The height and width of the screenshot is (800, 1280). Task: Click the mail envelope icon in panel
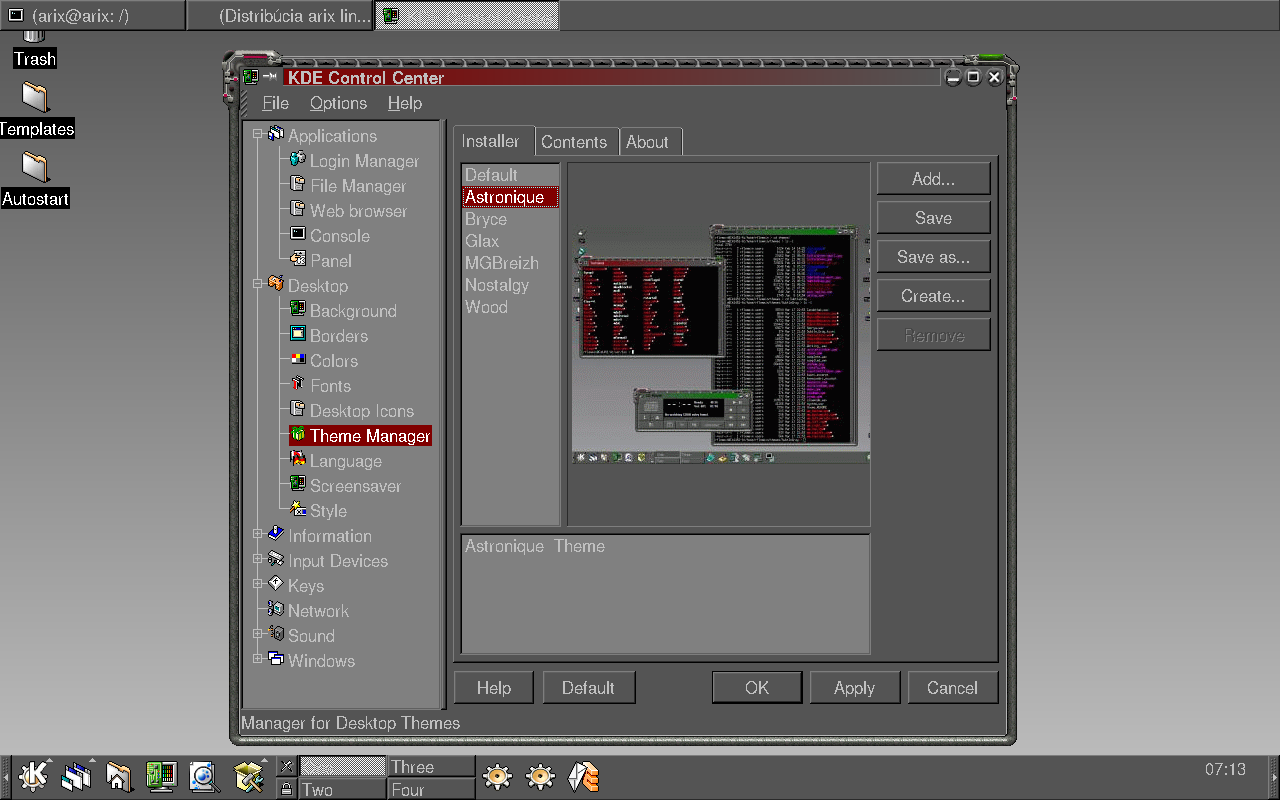[x=583, y=775]
